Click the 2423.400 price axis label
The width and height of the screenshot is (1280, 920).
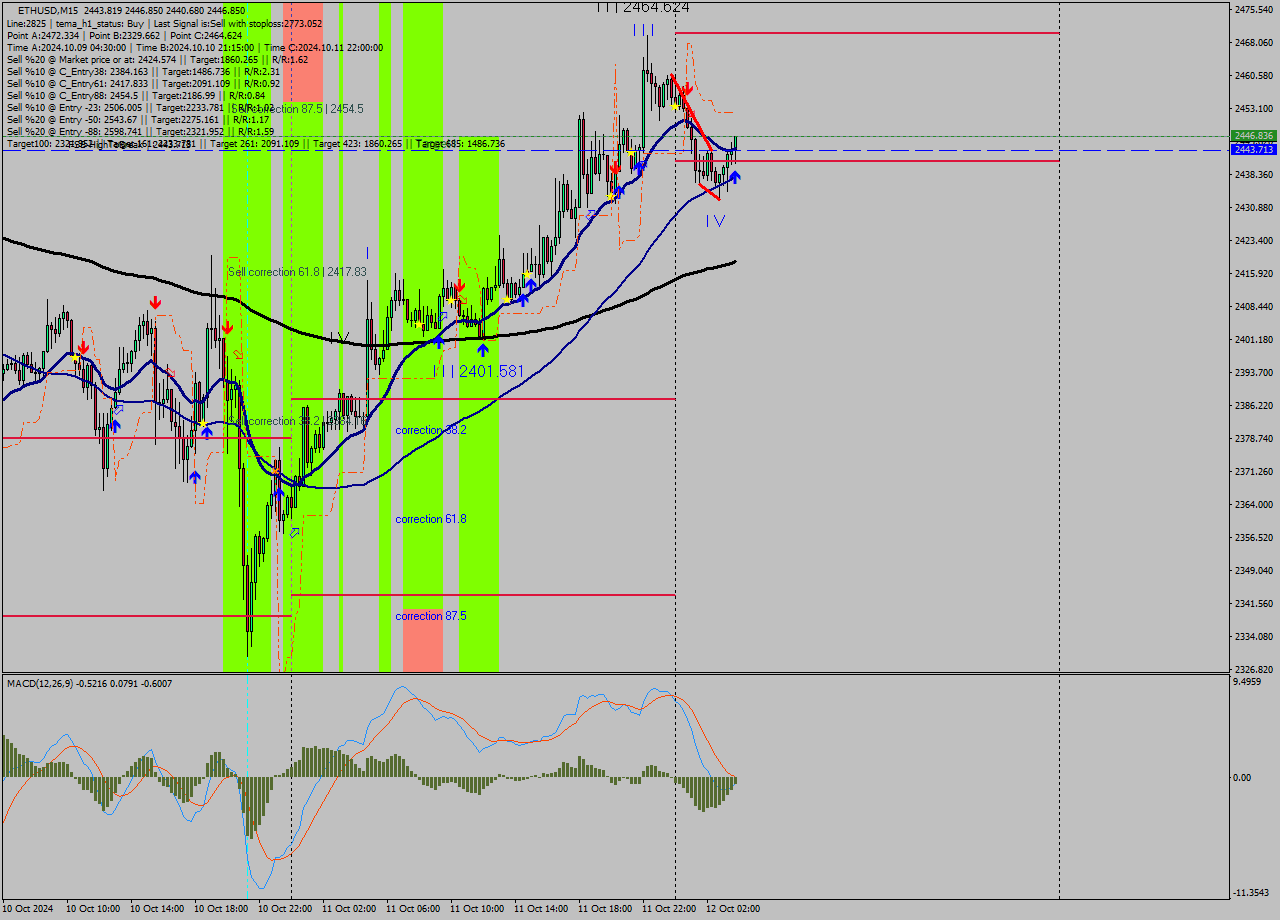point(1254,240)
